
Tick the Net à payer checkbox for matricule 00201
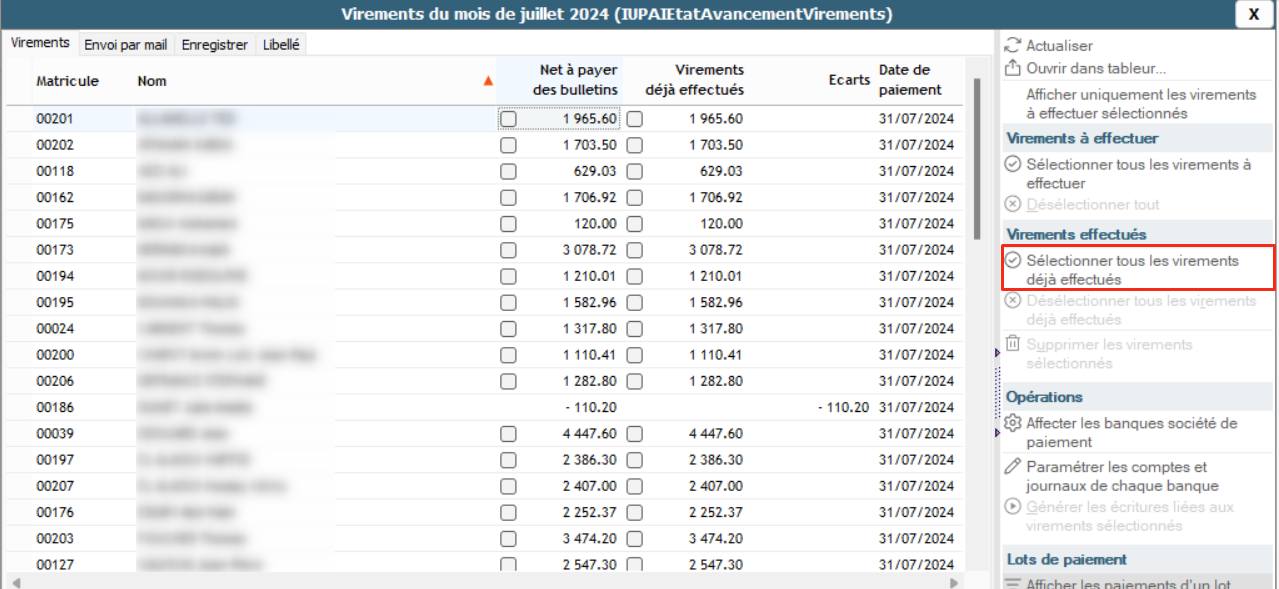point(508,119)
